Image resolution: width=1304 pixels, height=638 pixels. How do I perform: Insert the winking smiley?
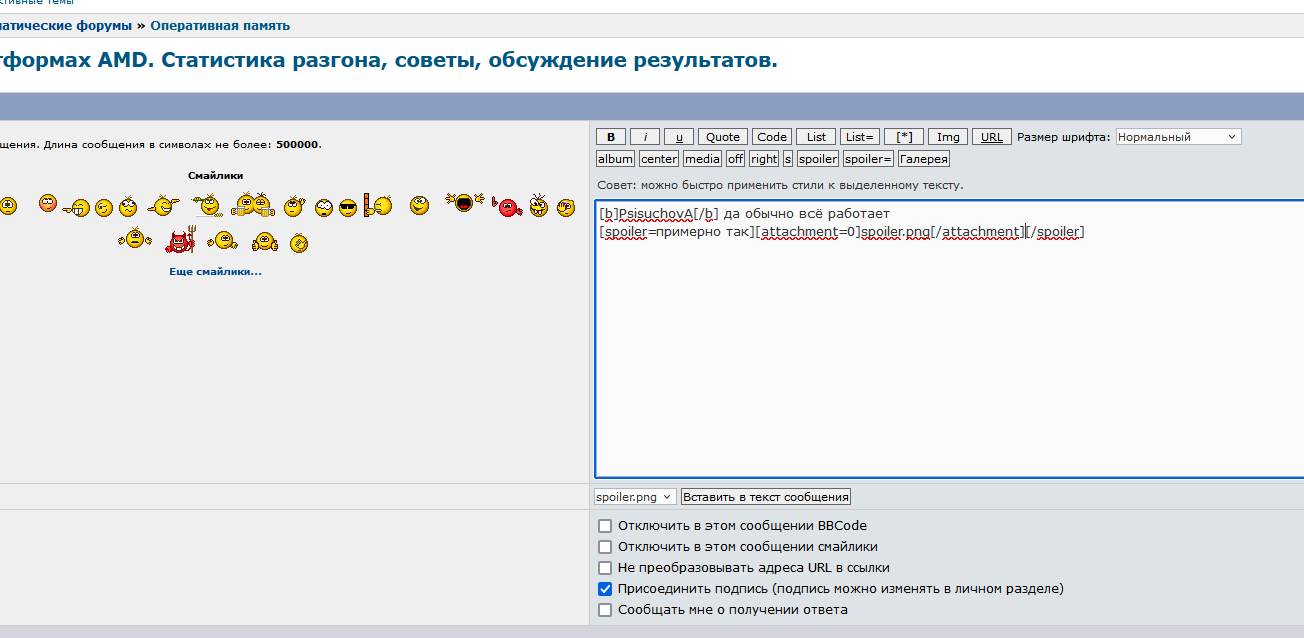click(104, 208)
